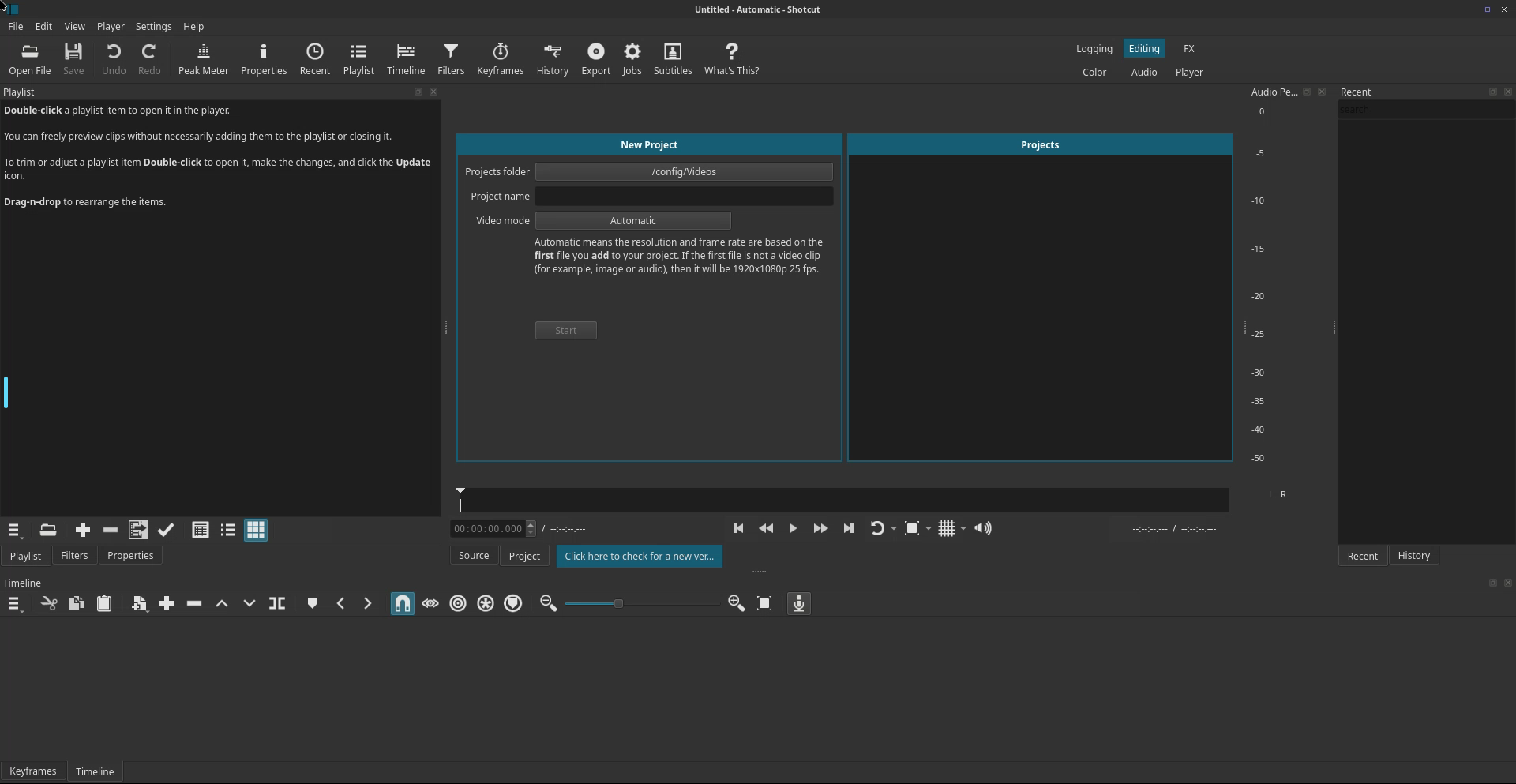Expand the player grid options arrow
The height and width of the screenshot is (784, 1516).
click(x=963, y=529)
